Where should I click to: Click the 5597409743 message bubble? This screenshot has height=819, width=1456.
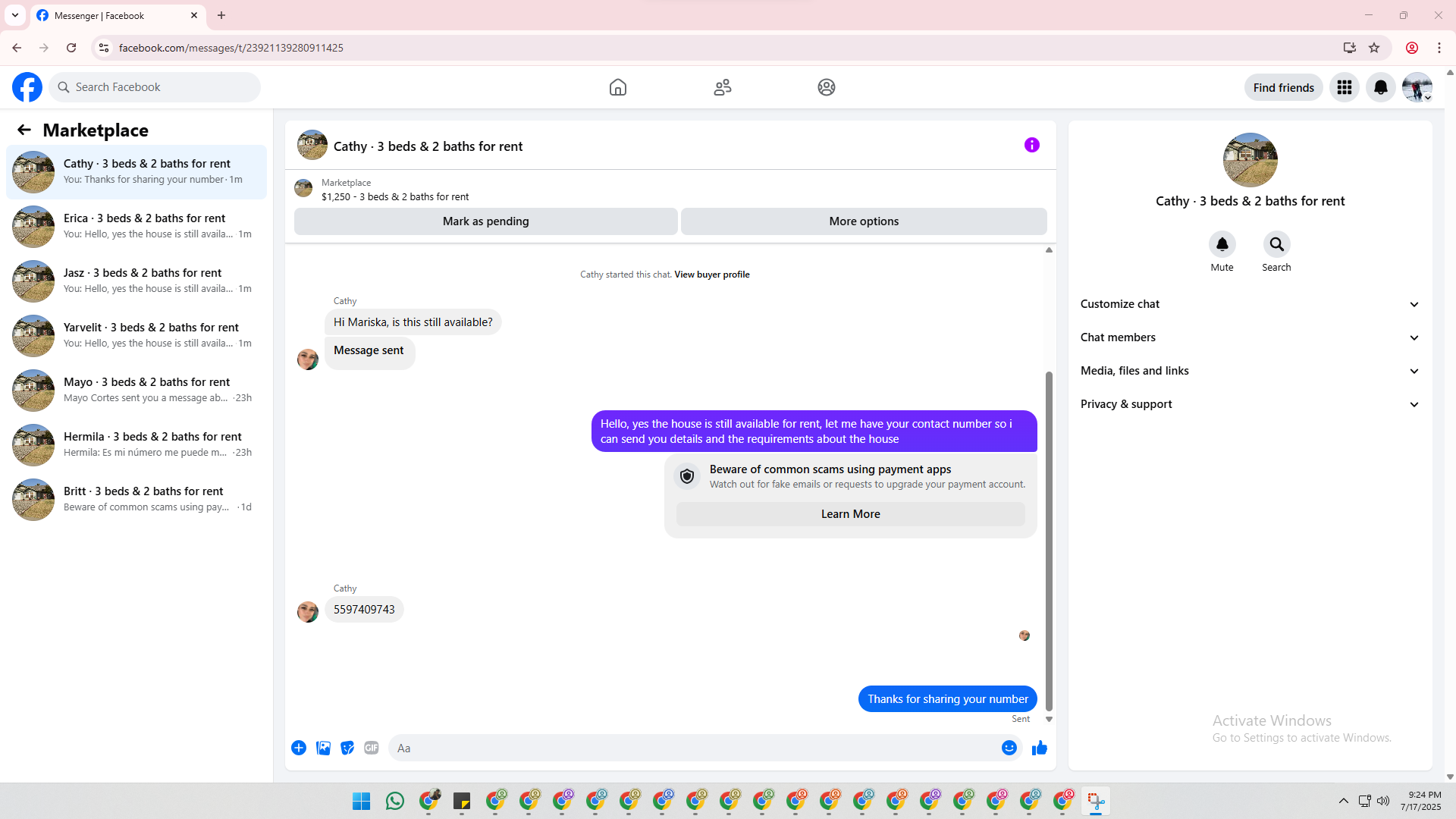[364, 610]
